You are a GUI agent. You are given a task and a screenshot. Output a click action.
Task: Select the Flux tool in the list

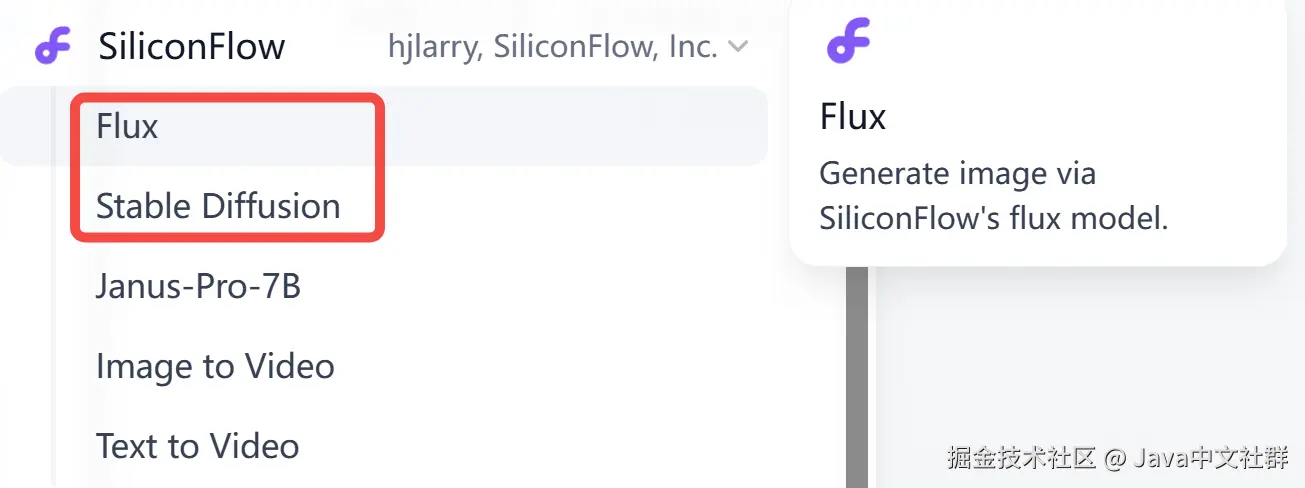(127, 126)
